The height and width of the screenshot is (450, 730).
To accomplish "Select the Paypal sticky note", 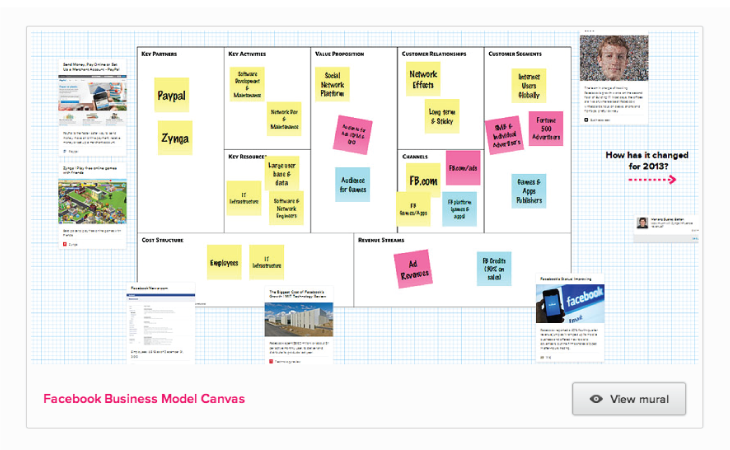I will tap(171, 95).
